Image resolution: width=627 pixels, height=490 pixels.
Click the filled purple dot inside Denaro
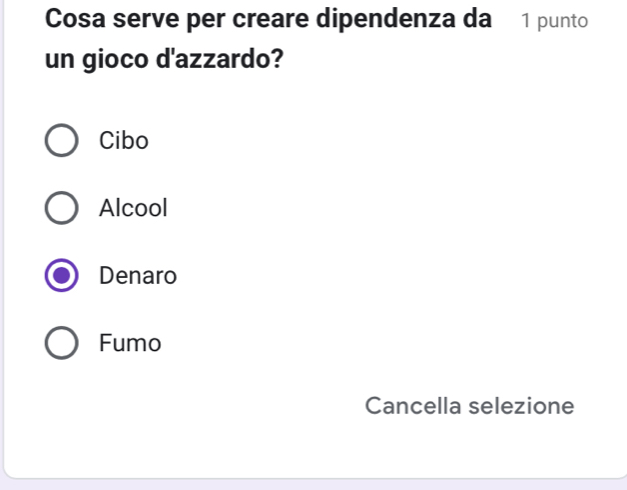(62, 276)
